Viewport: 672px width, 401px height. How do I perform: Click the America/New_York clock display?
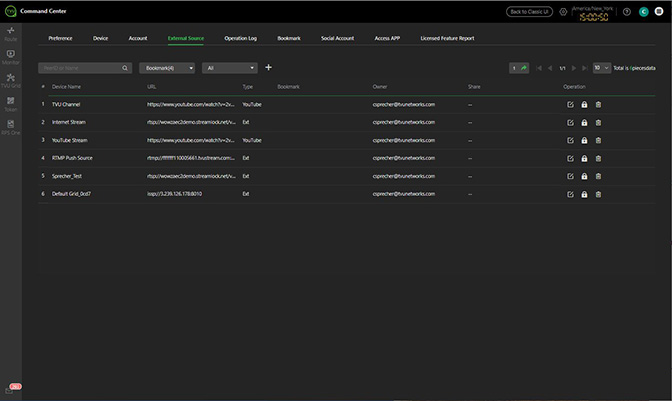click(594, 14)
